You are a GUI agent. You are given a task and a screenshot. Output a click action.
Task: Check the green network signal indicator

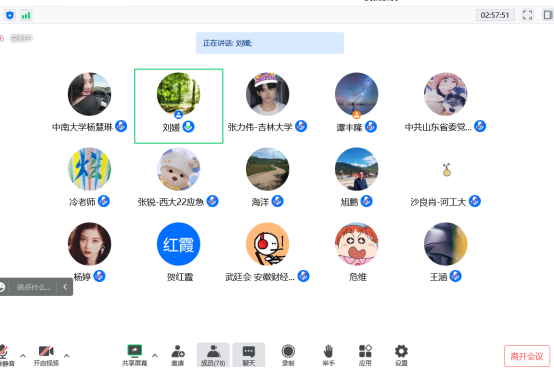26,15
